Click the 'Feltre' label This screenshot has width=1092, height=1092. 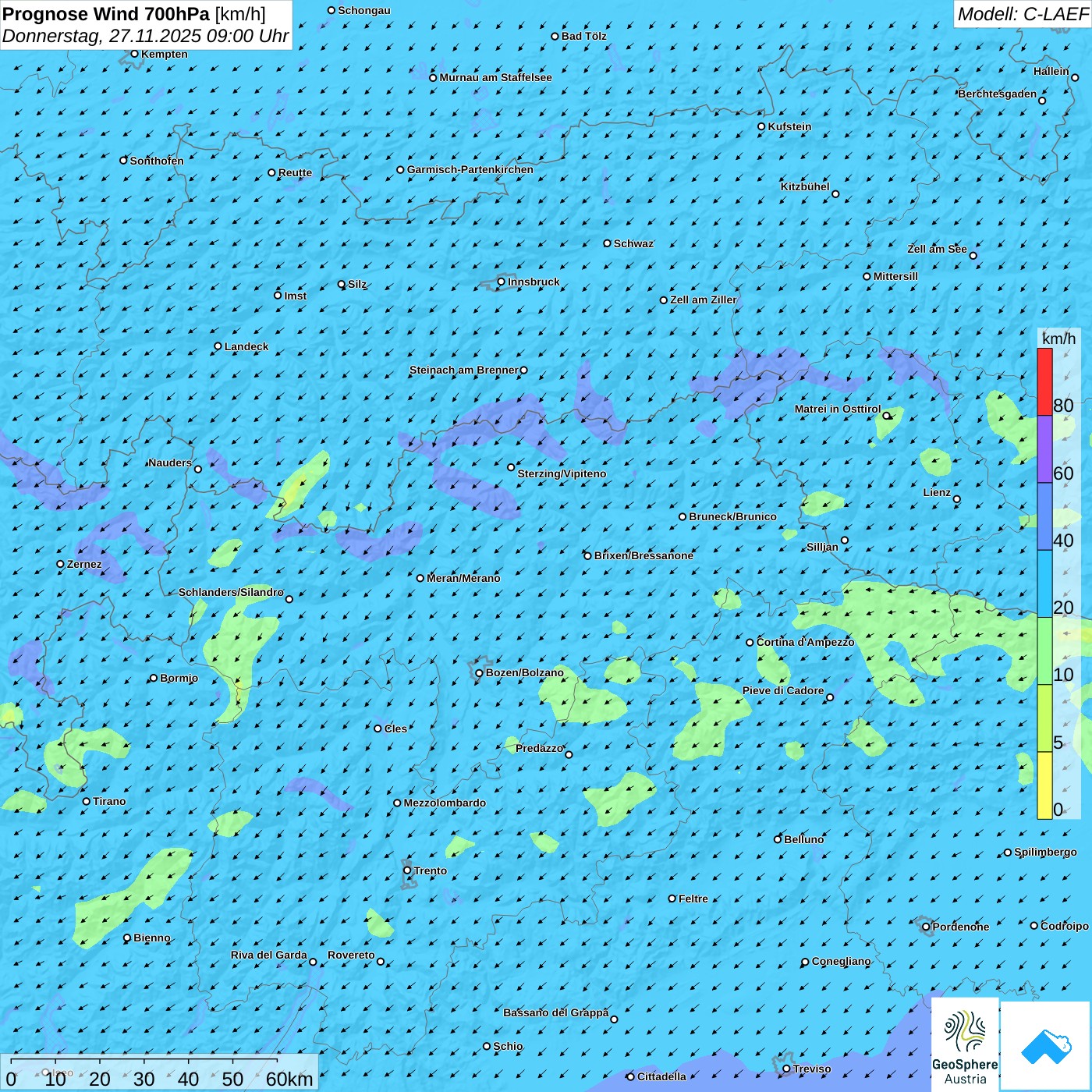pos(693,899)
